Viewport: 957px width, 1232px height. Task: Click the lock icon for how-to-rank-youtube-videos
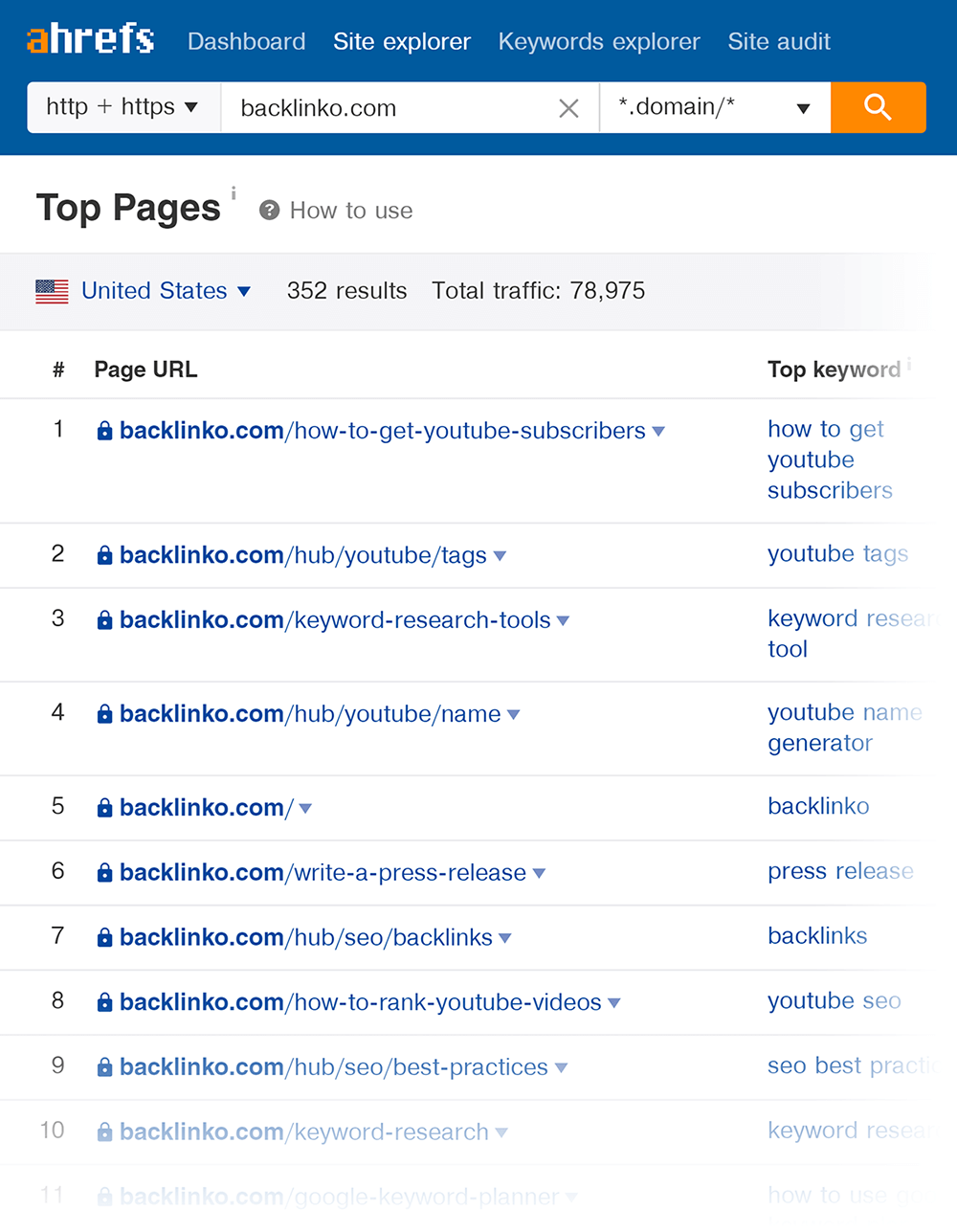[105, 1003]
